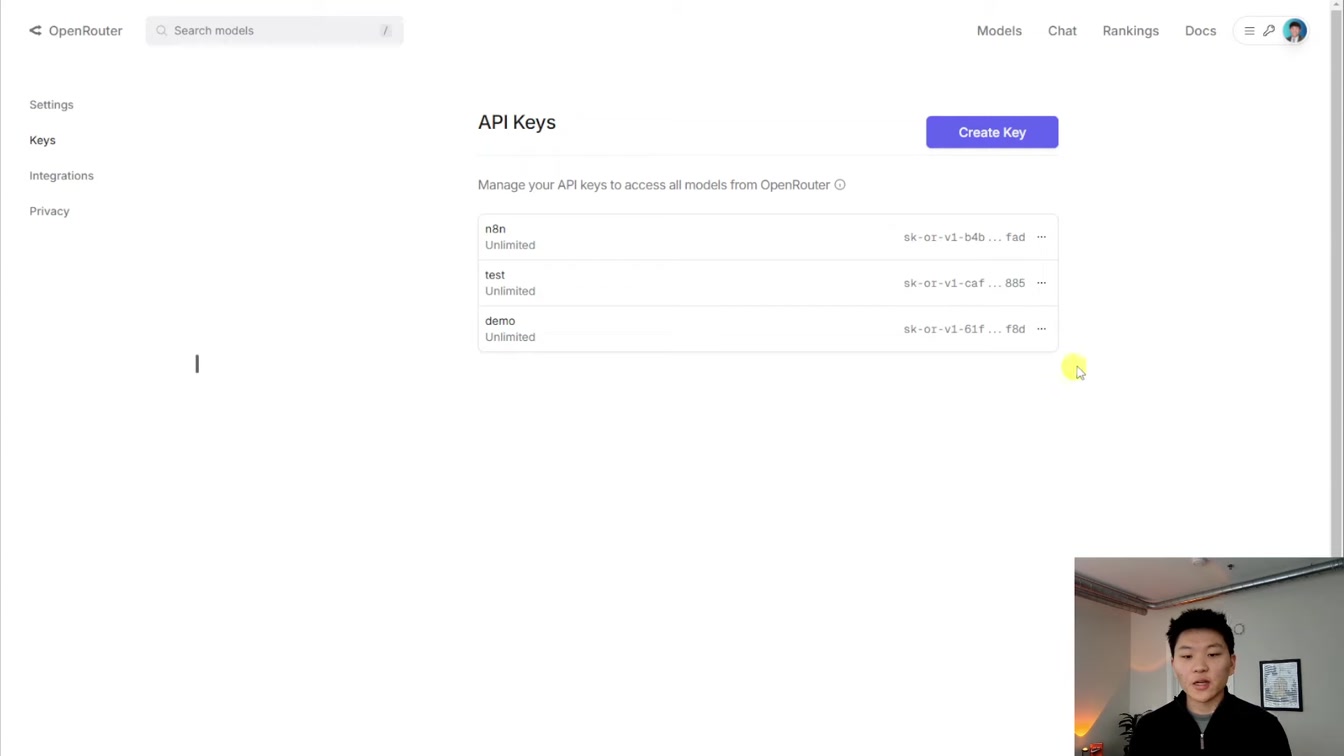This screenshot has width=1344, height=756.
Task: Click the demo key name
Action: [x=500, y=321]
